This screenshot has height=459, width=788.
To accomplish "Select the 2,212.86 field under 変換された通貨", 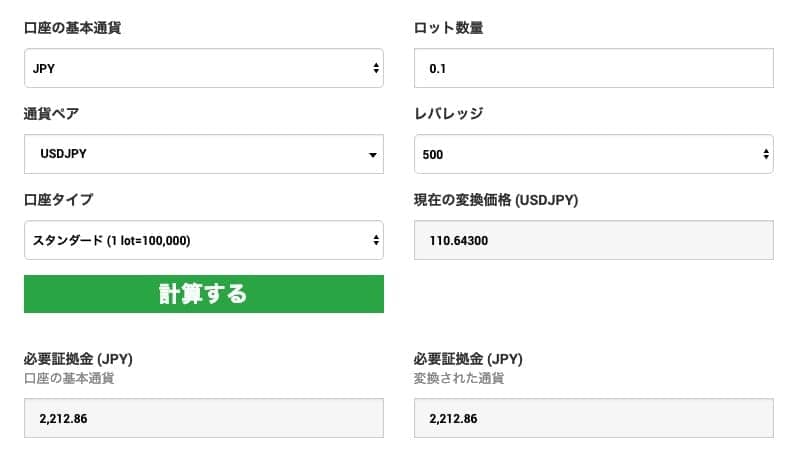I will click(x=593, y=418).
